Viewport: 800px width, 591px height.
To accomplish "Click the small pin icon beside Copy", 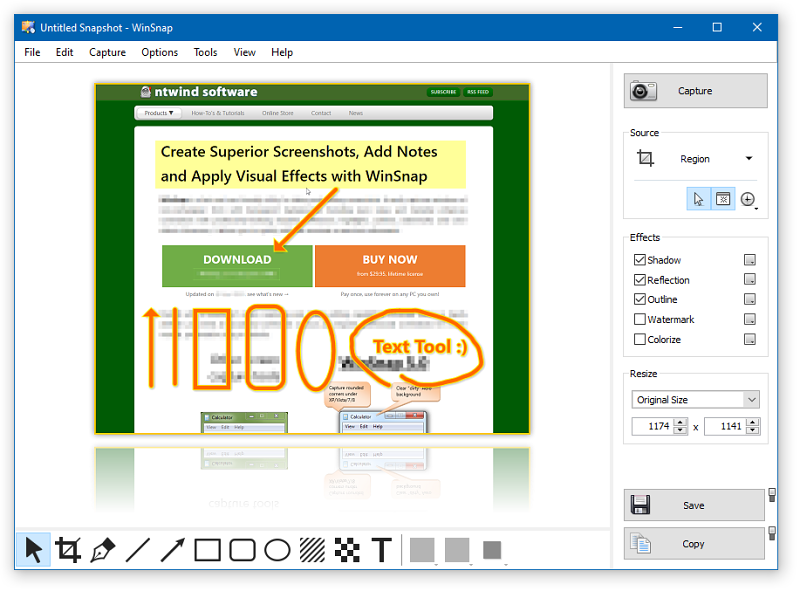I will (x=772, y=533).
